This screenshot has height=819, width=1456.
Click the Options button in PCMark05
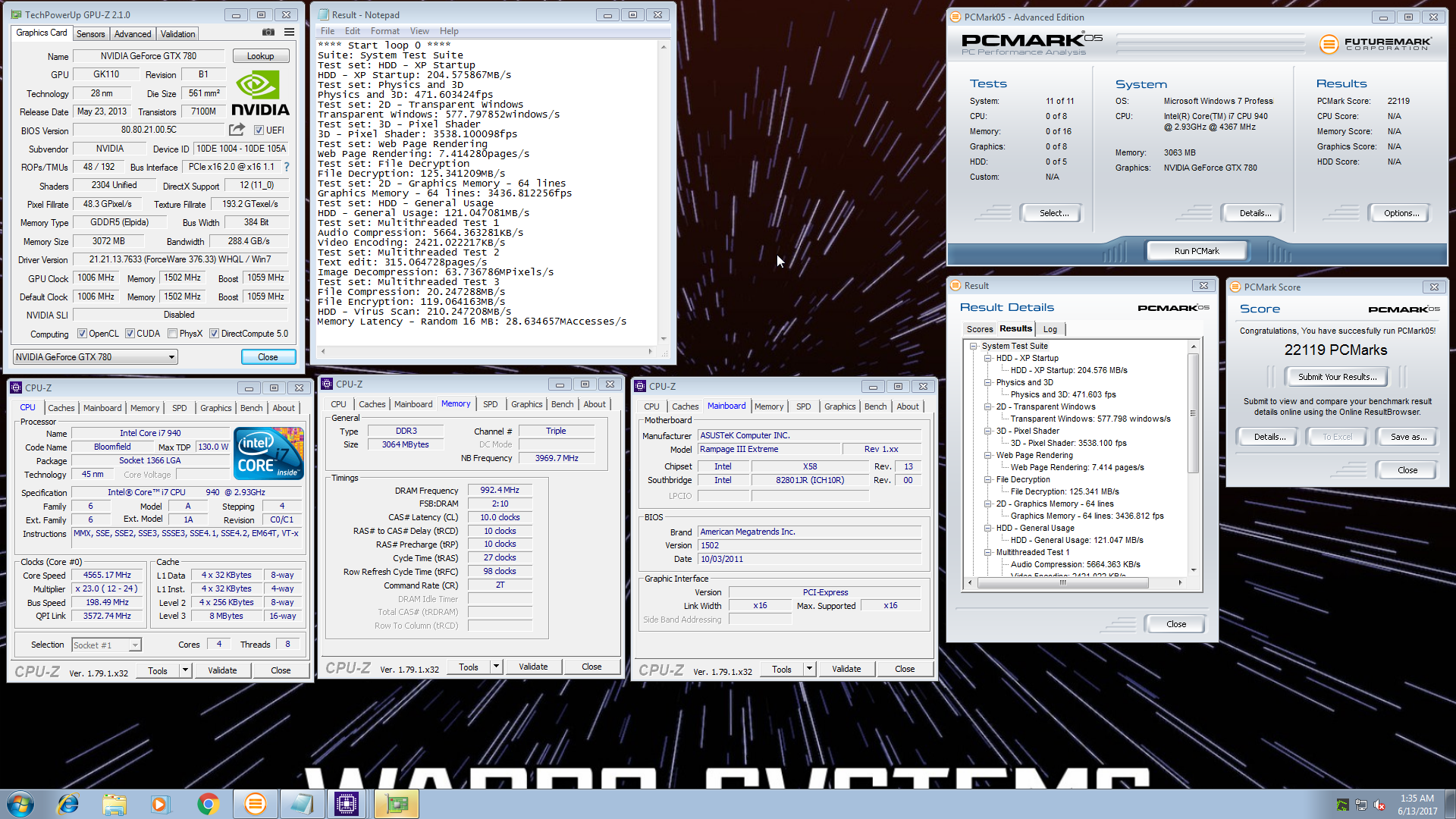click(x=1401, y=213)
